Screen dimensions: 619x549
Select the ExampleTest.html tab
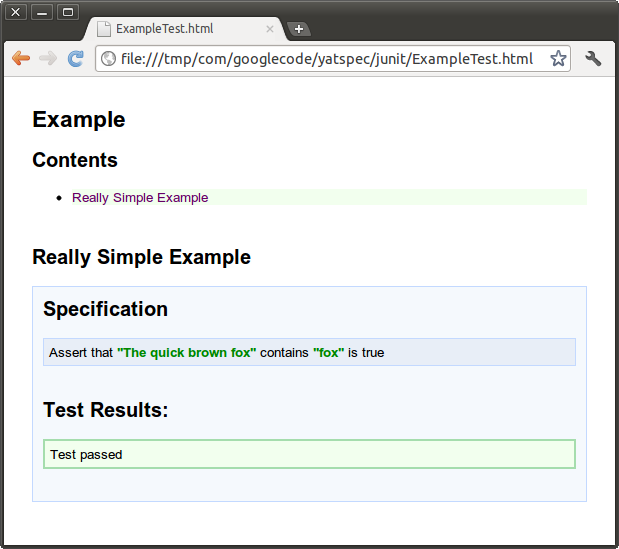pyautogui.click(x=185, y=29)
